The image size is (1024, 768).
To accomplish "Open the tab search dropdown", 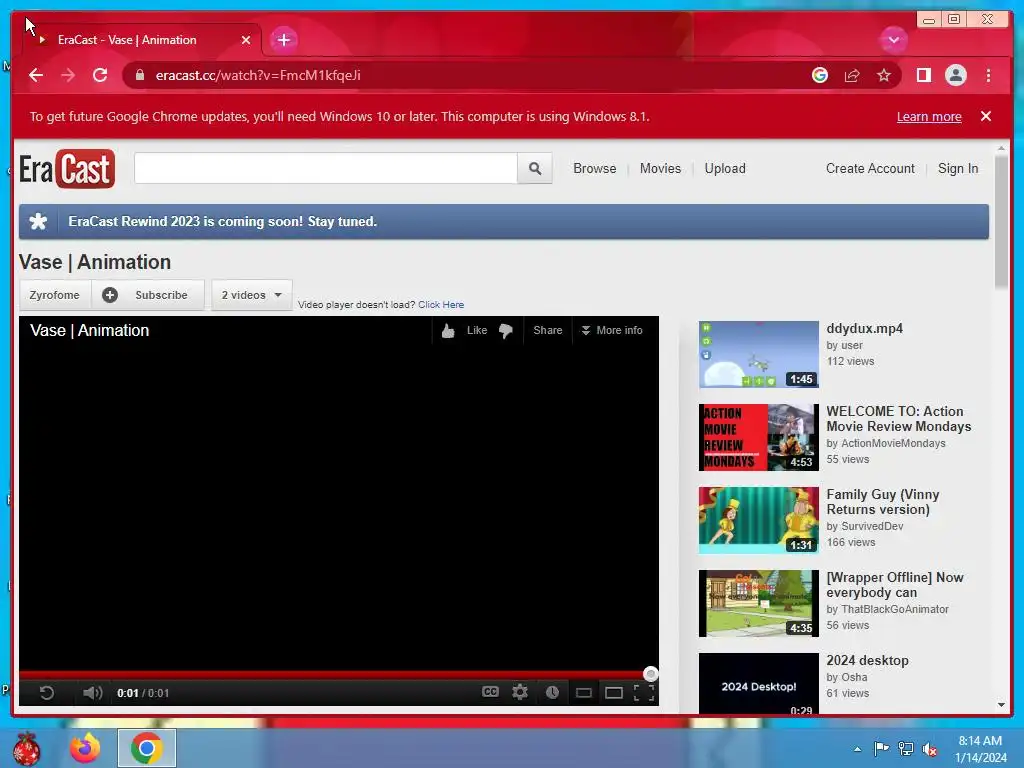I will [893, 40].
